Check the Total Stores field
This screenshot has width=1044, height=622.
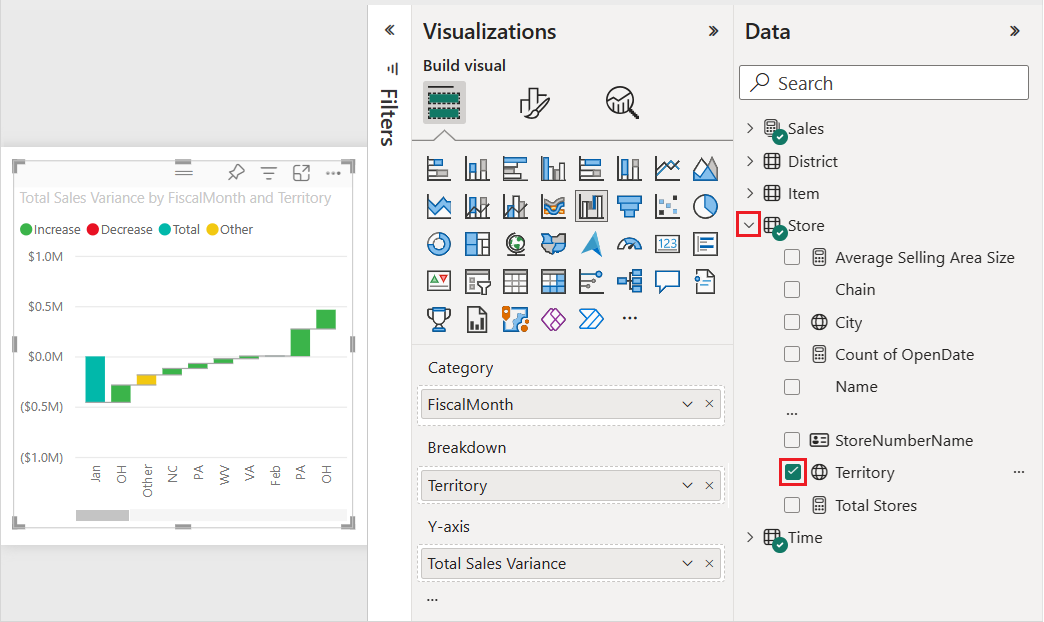pyautogui.click(x=792, y=505)
